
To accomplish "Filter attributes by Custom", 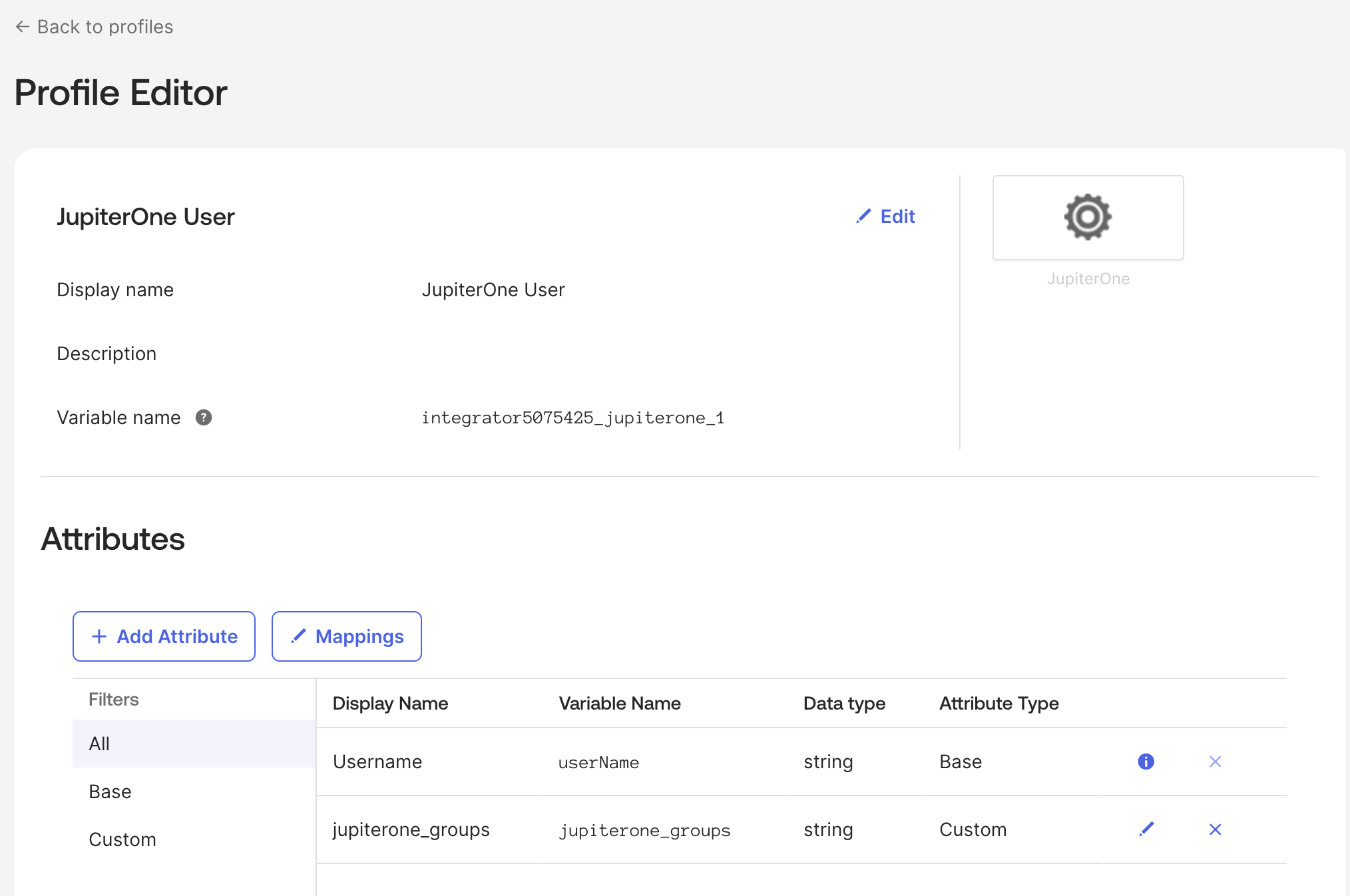I will (194, 840).
